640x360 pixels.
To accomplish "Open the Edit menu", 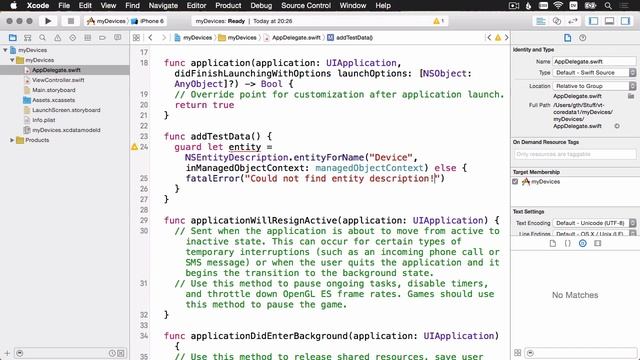I will (x=85, y=5).
